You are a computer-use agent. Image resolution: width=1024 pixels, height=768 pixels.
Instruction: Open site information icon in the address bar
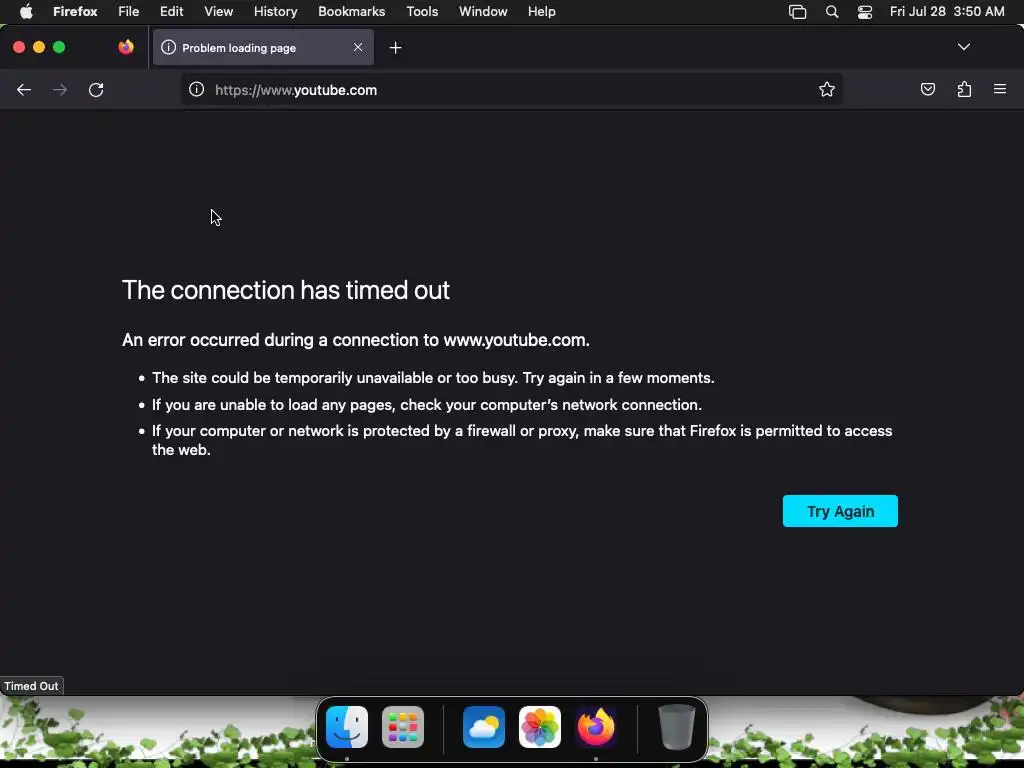point(197,89)
